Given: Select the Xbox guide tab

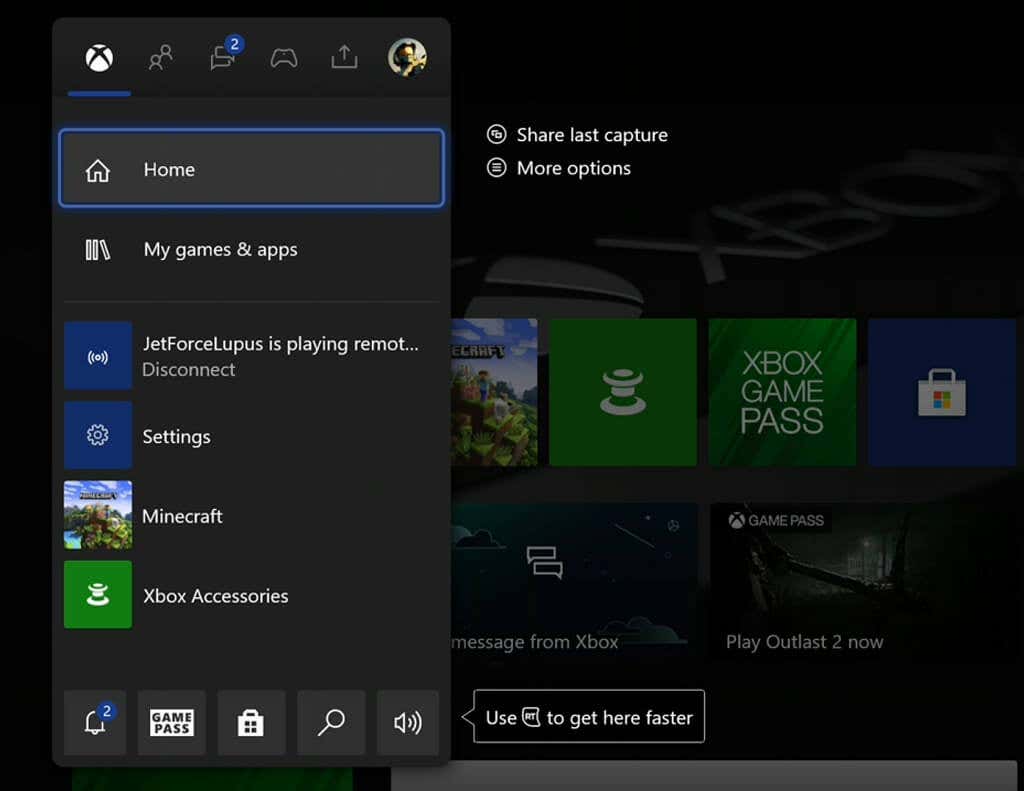Looking at the screenshot, I should [97, 58].
